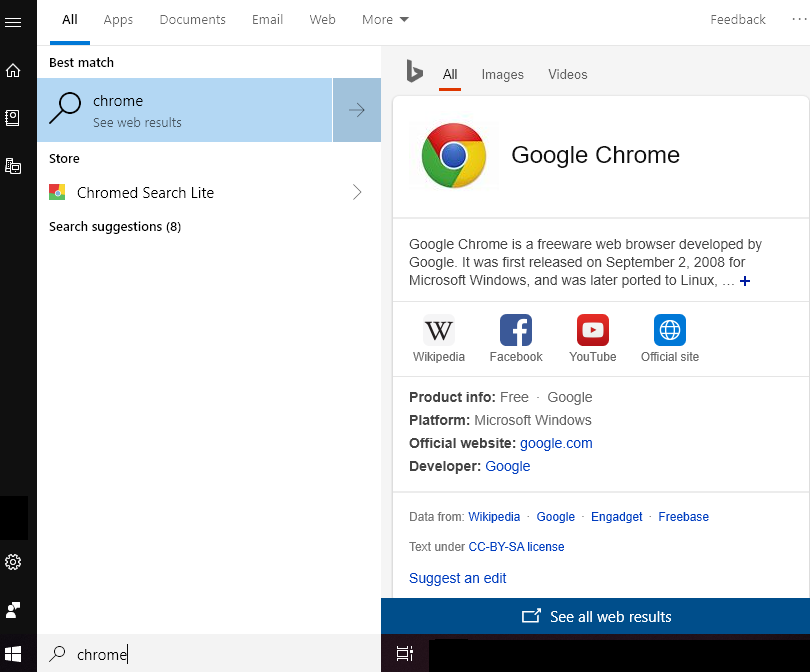The image size is (810, 672).
Task: Click the more options ellipsis at top right
Action: [799, 19]
